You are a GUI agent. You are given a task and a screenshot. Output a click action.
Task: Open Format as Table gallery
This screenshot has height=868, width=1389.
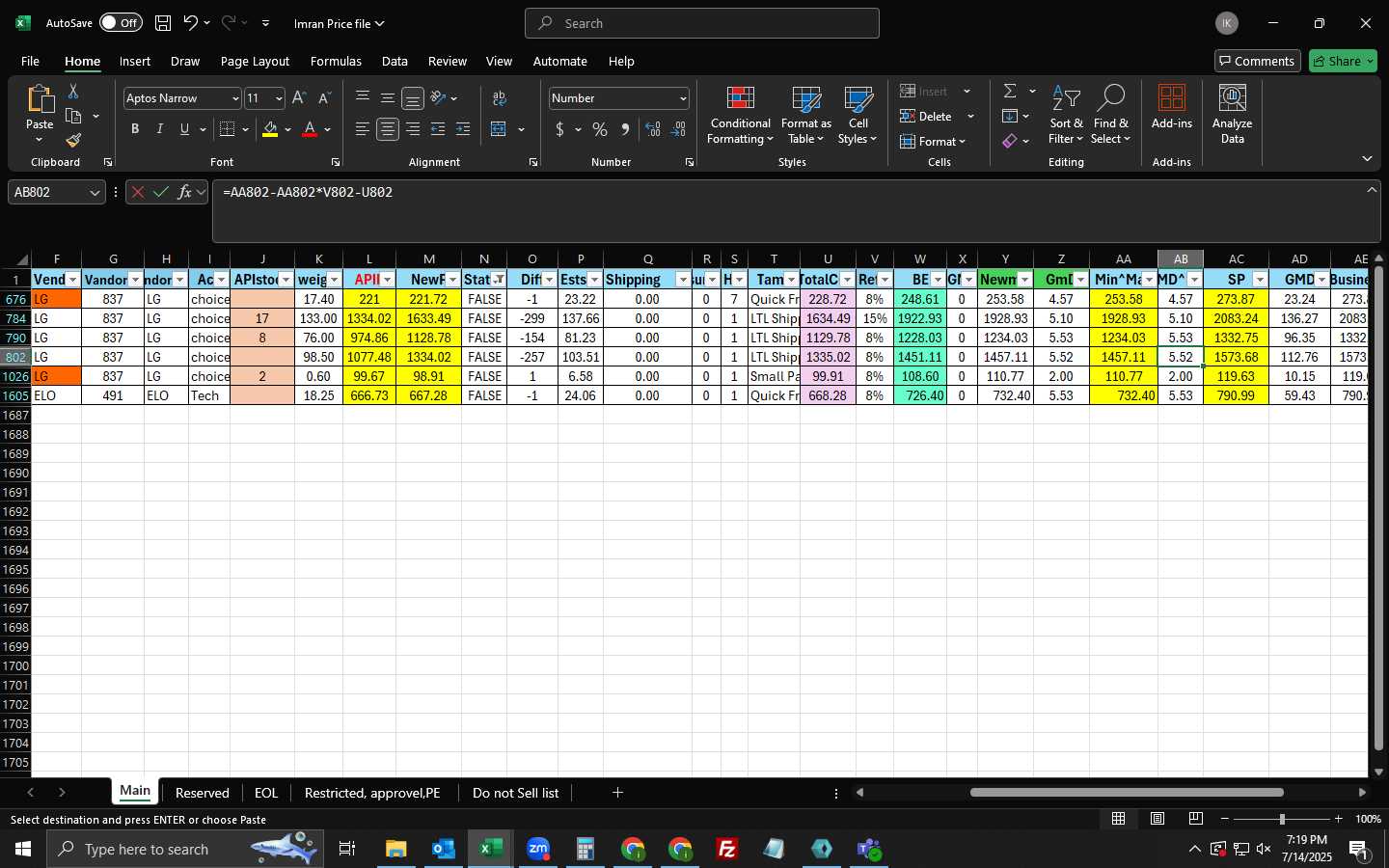(805, 116)
